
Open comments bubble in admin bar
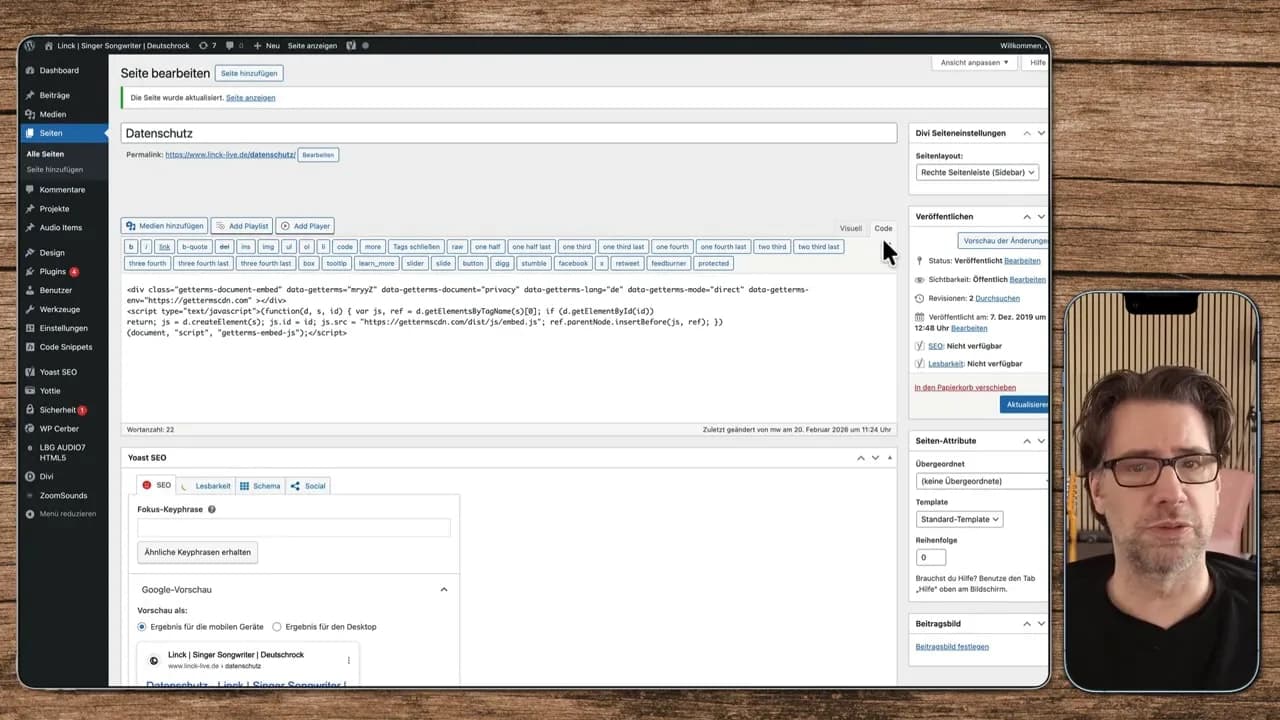tap(233, 46)
